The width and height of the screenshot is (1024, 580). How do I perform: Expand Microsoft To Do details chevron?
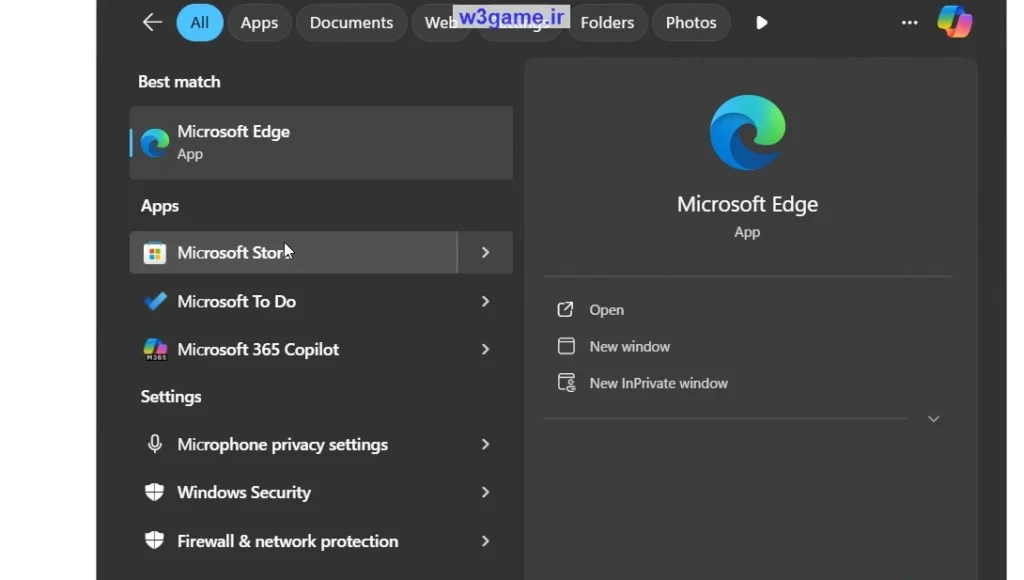(485, 301)
